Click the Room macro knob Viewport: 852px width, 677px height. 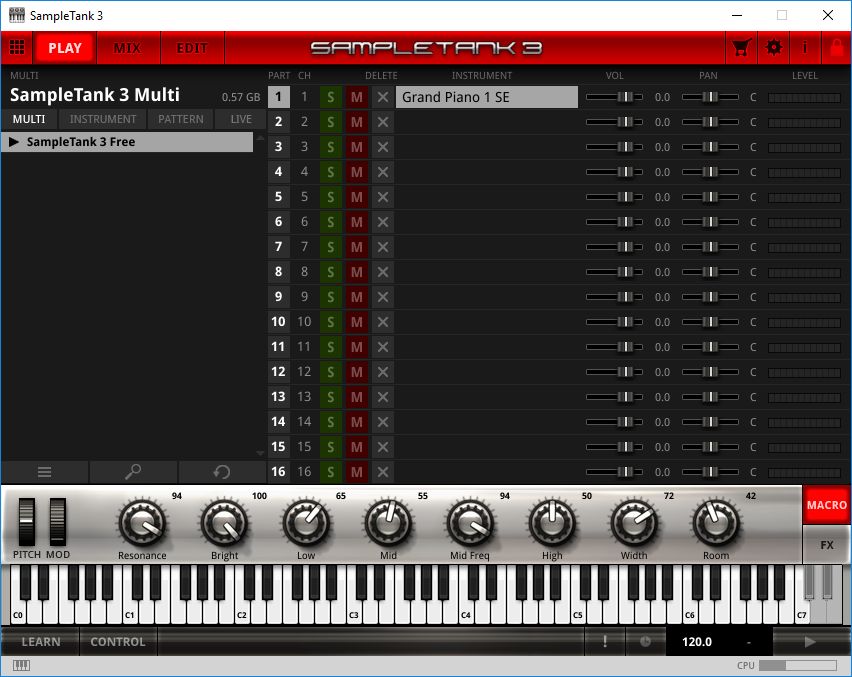point(716,524)
